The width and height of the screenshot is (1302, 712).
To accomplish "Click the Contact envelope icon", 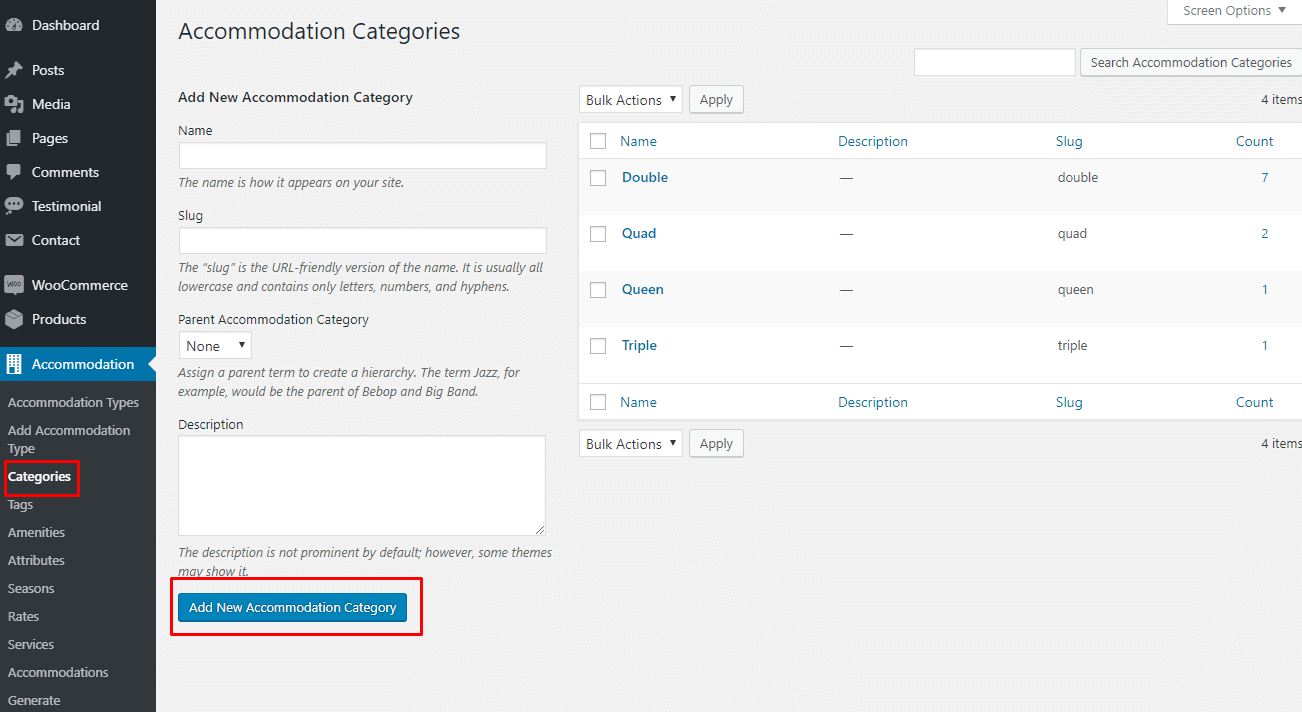I will pos(14,240).
